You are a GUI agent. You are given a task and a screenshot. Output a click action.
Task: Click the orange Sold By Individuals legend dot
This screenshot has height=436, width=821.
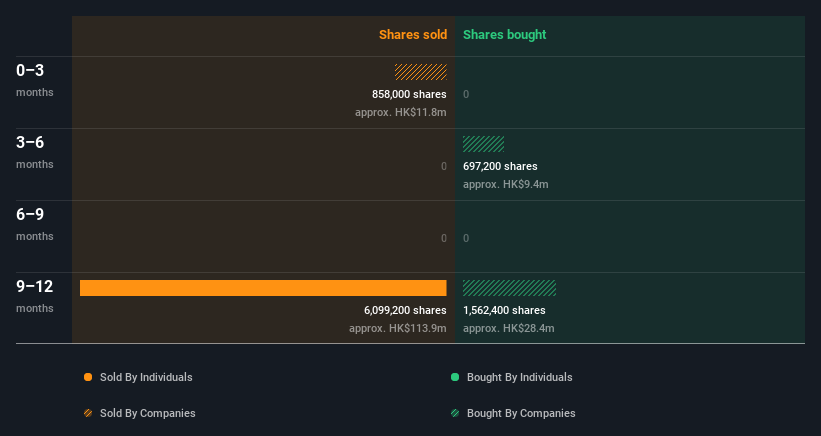(x=88, y=377)
